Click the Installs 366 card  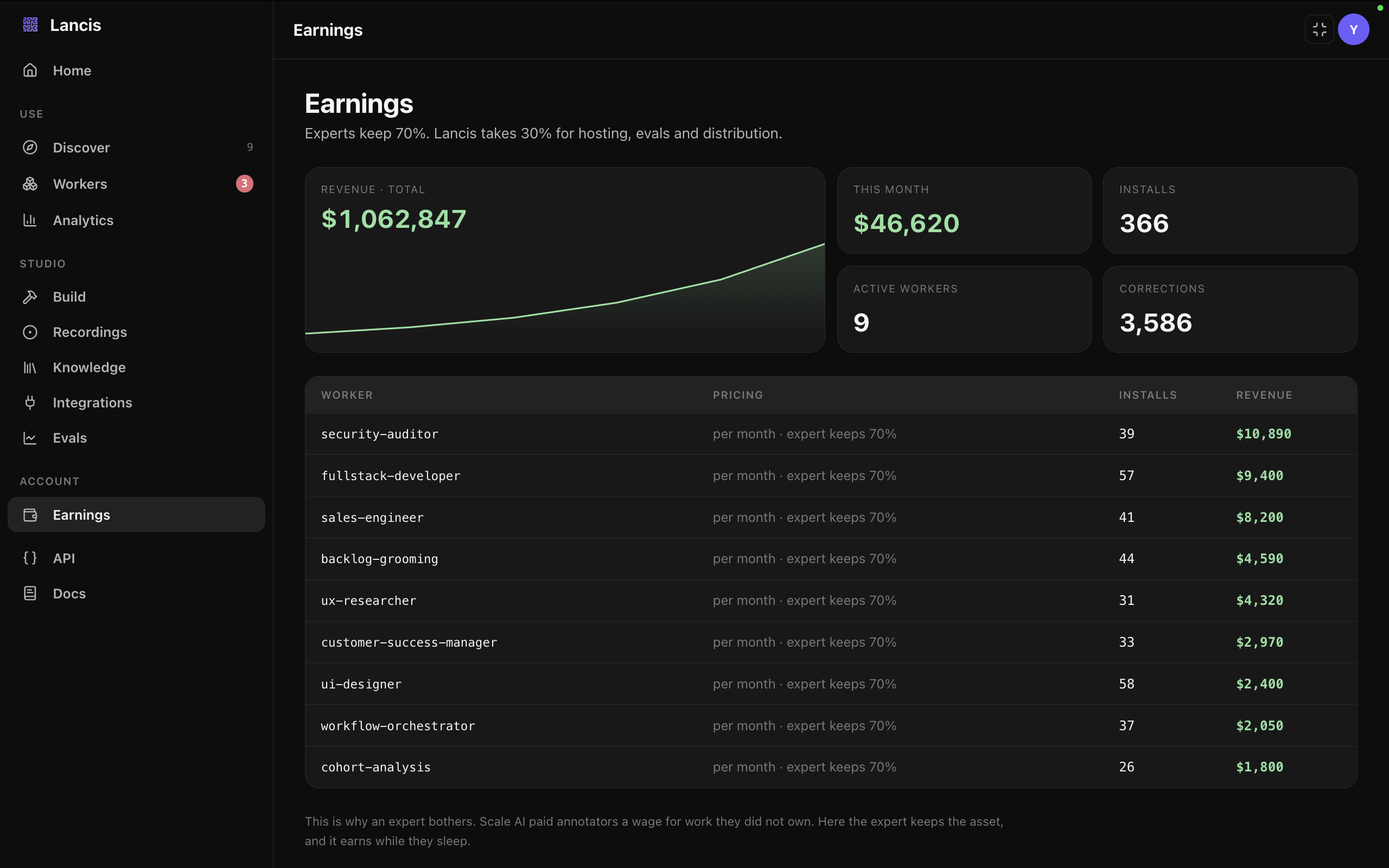pos(1230,210)
